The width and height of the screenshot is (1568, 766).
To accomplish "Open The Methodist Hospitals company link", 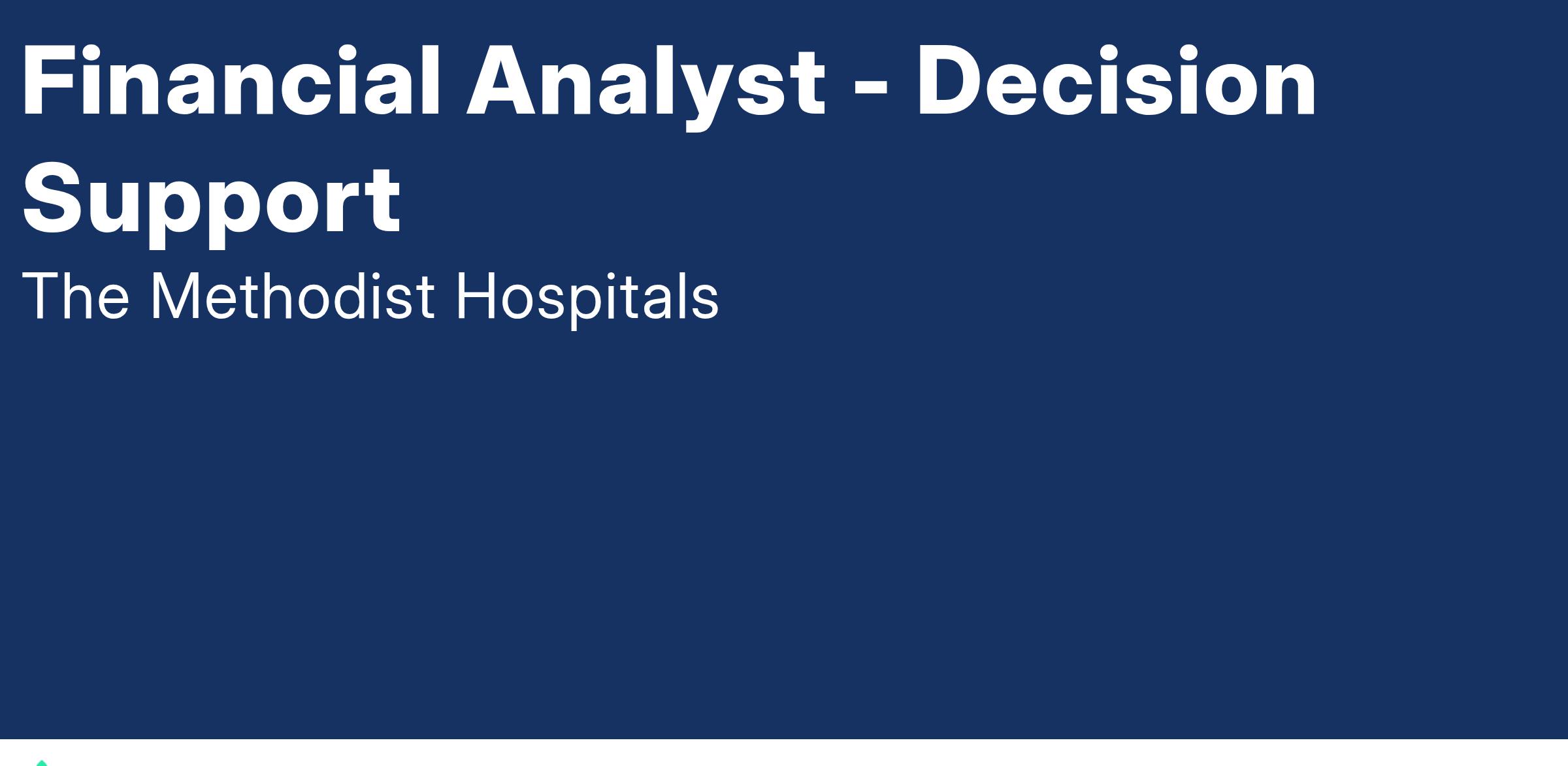I will pyautogui.click(x=370, y=297).
